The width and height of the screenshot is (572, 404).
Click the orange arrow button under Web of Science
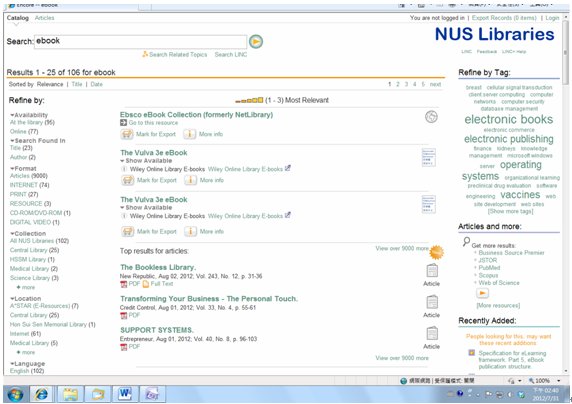click(x=483, y=293)
